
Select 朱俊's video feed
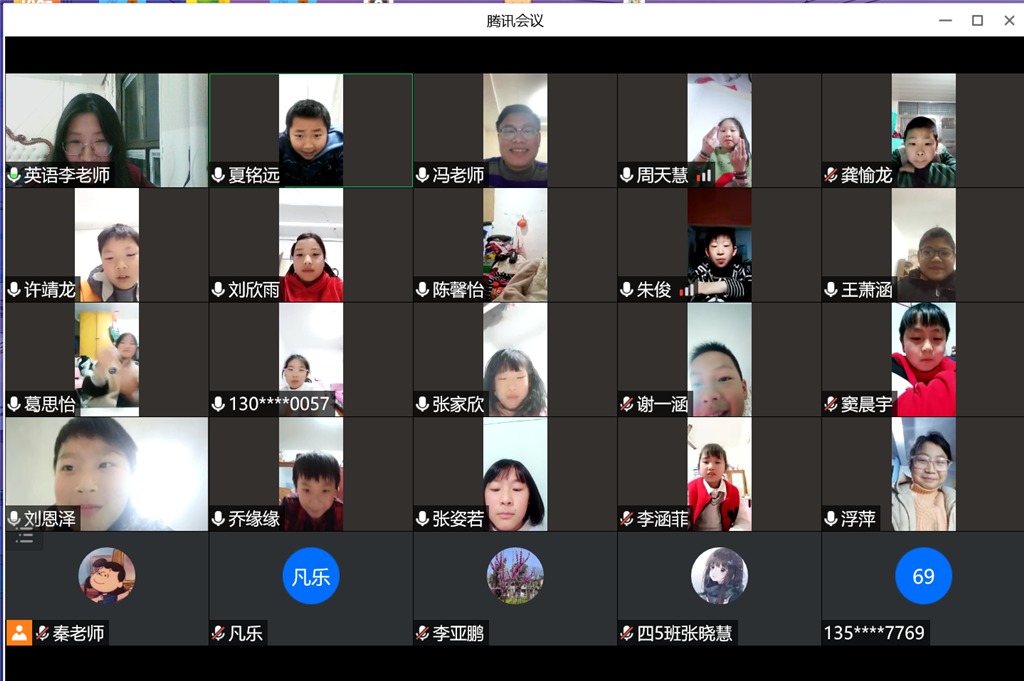(x=719, y=245)
